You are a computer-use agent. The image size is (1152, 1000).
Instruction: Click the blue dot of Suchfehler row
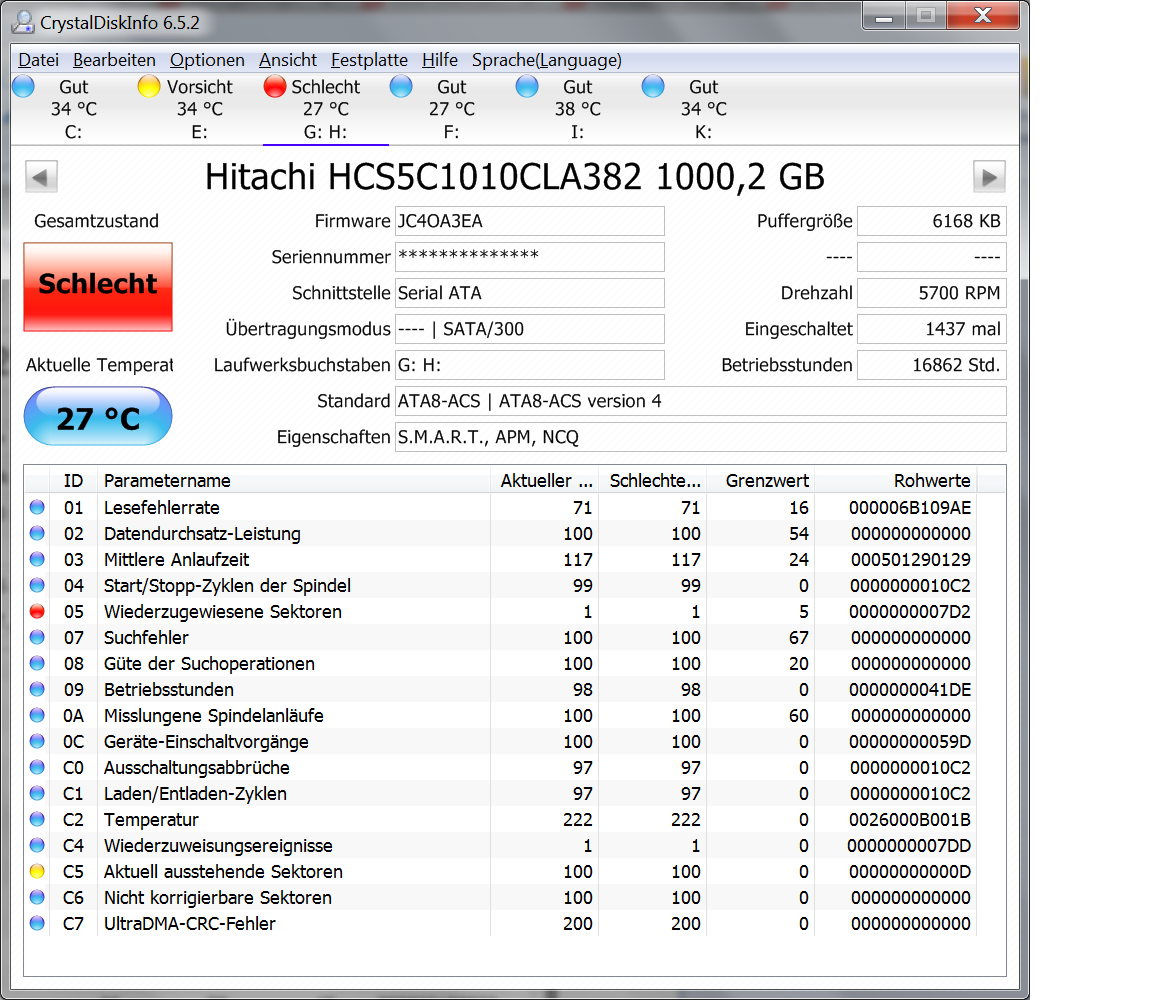pos(37,637)
